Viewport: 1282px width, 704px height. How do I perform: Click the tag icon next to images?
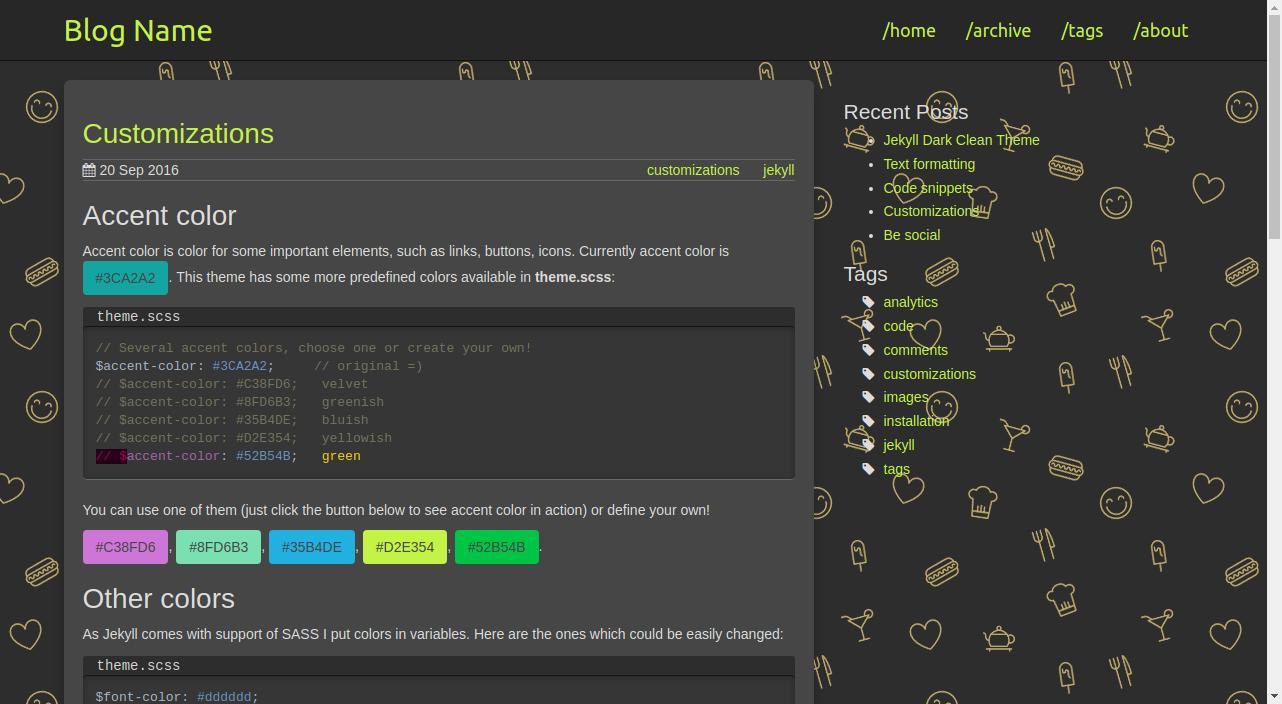(868, 397)
